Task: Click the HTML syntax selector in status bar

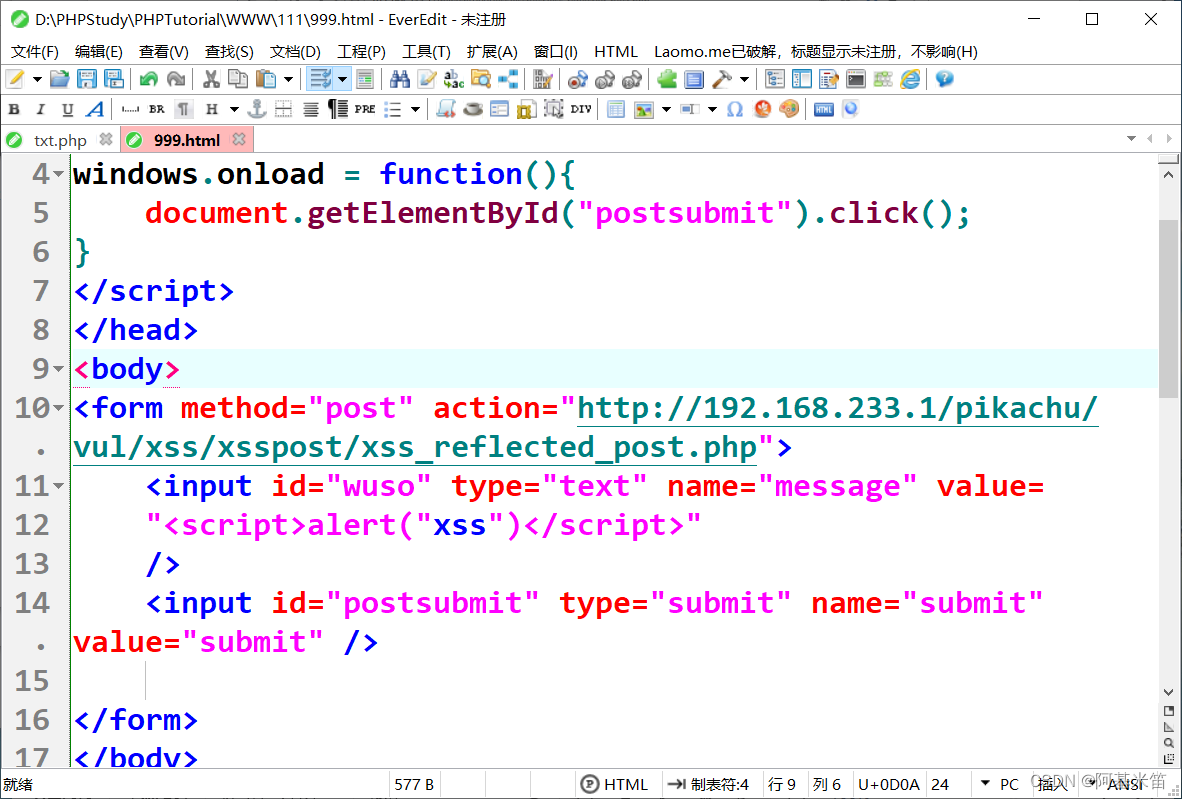Action: [616, 784]
